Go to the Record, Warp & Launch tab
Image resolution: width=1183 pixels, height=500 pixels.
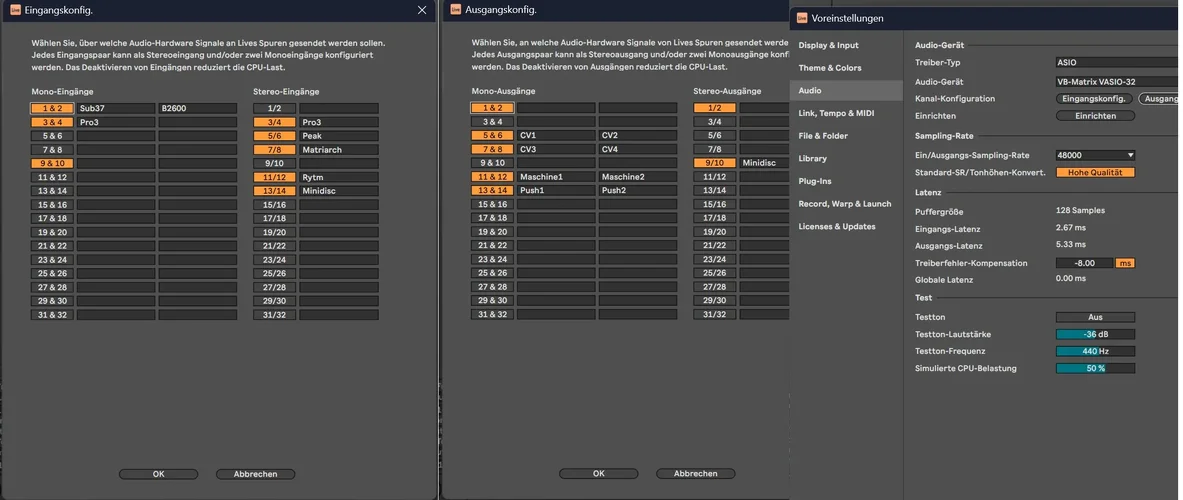coord(844,204)
